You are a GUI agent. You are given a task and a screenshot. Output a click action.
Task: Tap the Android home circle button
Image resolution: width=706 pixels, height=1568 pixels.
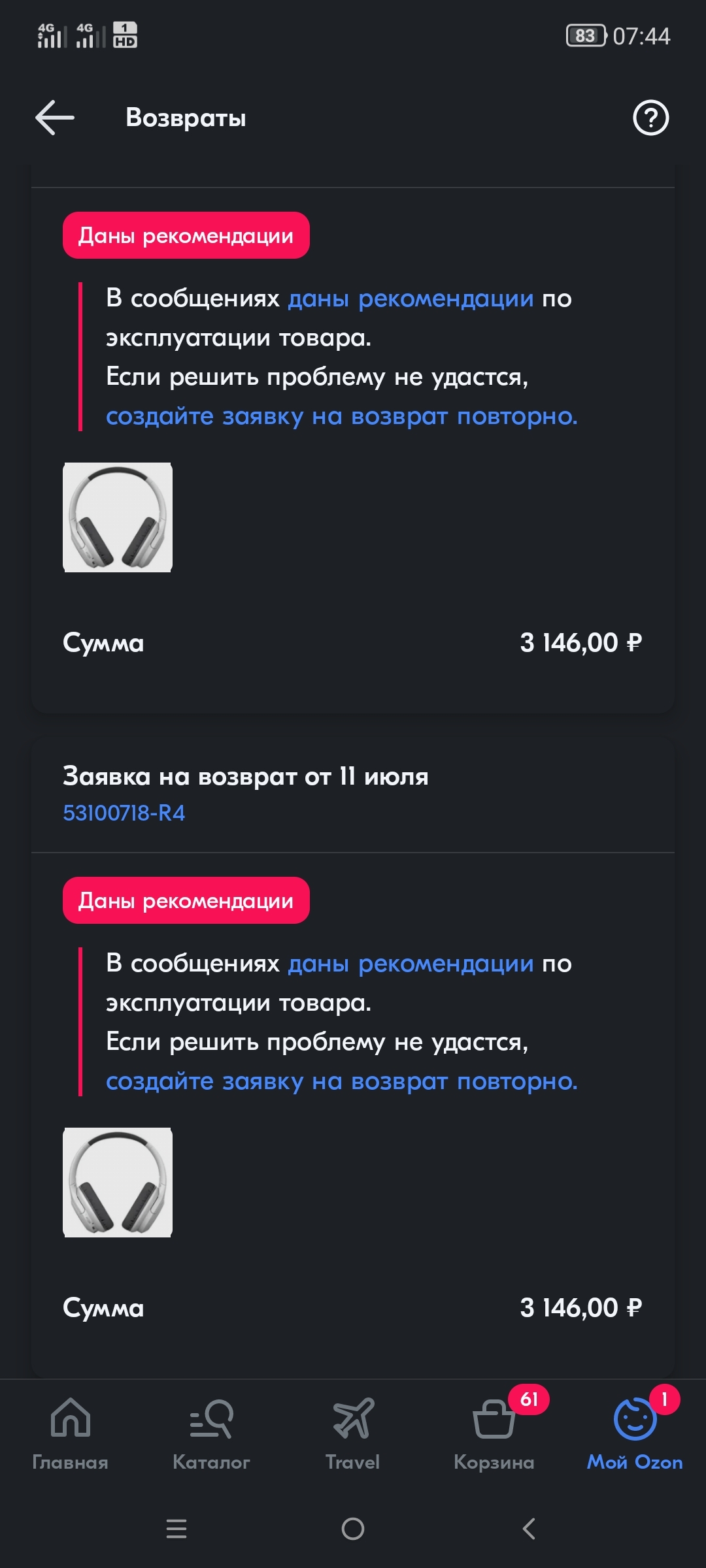353,1529
